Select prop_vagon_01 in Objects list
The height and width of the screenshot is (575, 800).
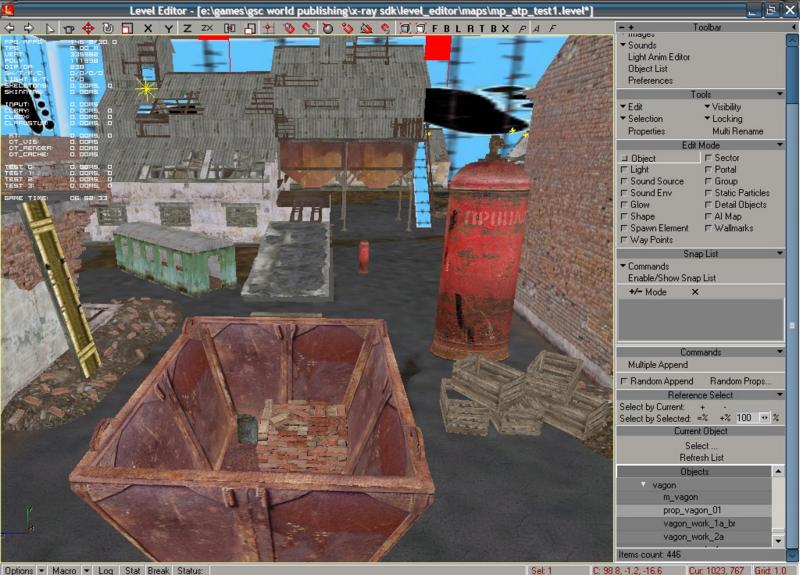point(694,510)
